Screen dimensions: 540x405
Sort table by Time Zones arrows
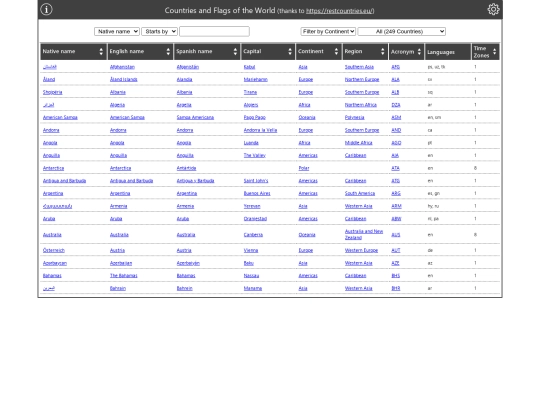click(x=495, y=52)
